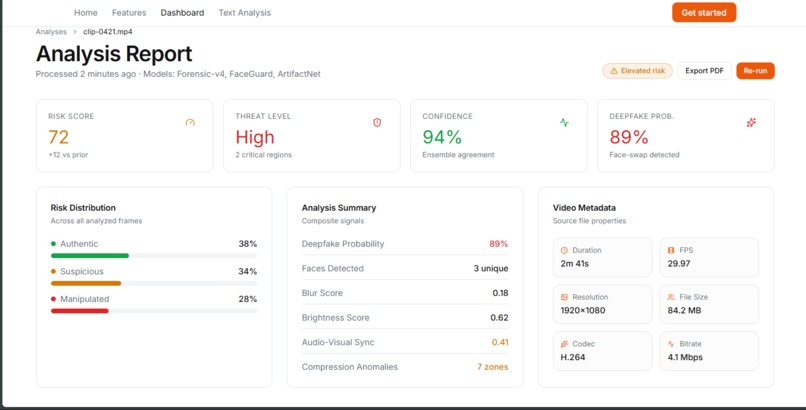Screen dimensions: 806x410
Task: Click the File Size icon
Action: [x=671, y=297]
